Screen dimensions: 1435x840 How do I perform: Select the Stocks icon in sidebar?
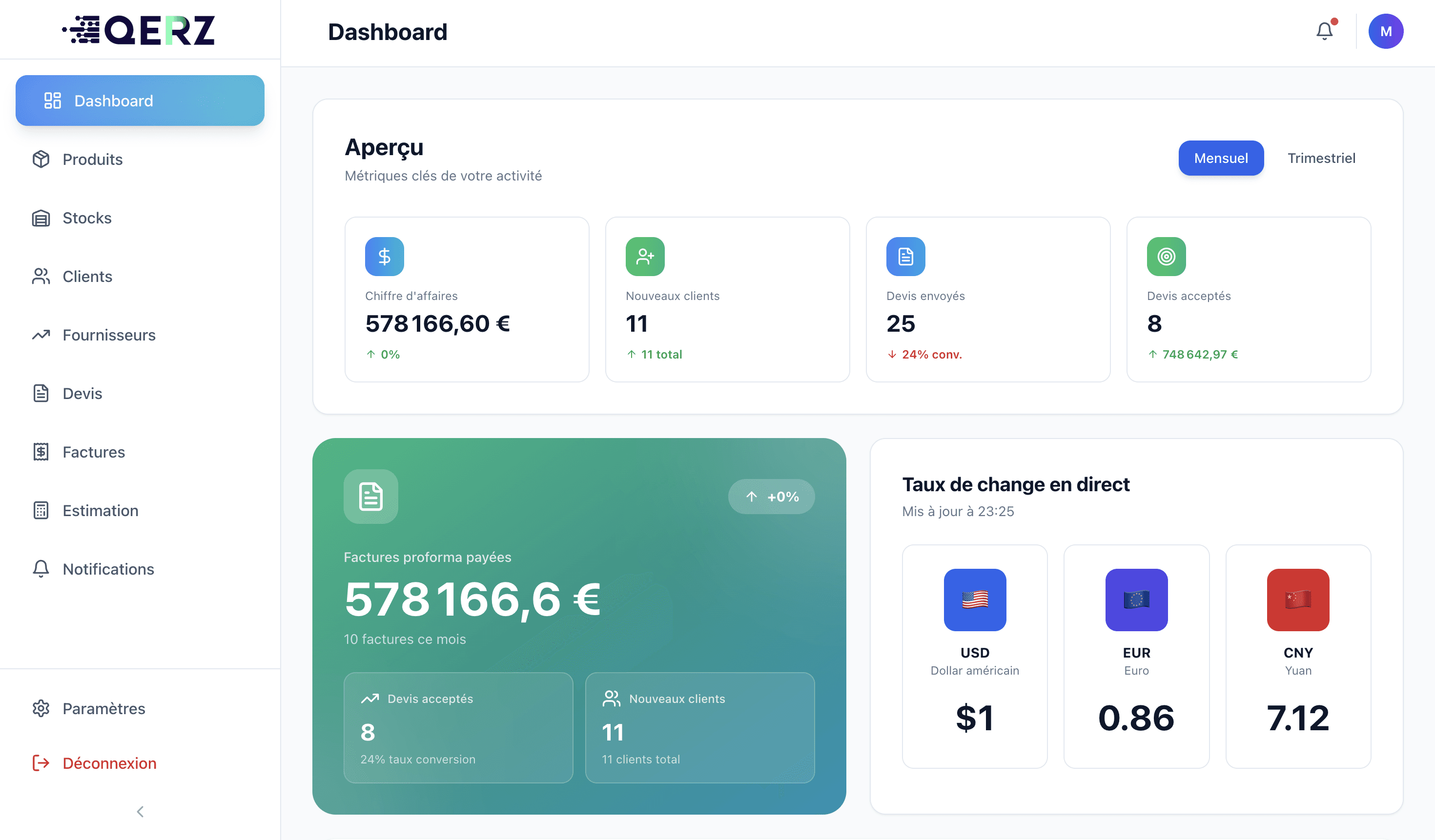click(x=41, y=218)
